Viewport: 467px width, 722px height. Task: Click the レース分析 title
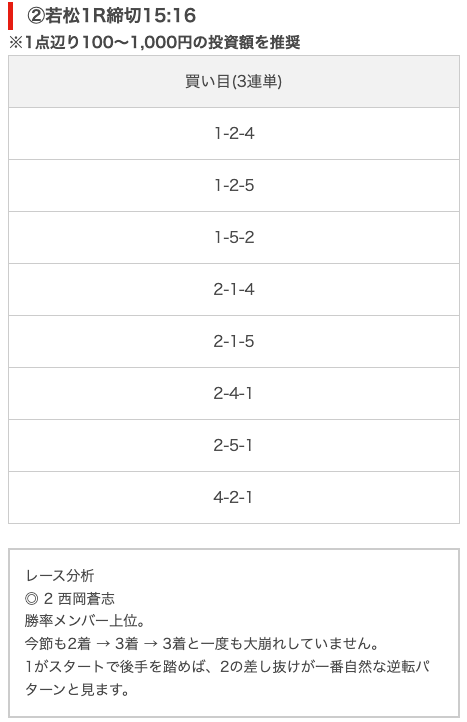pyautogui.click(x=60, y=576)
